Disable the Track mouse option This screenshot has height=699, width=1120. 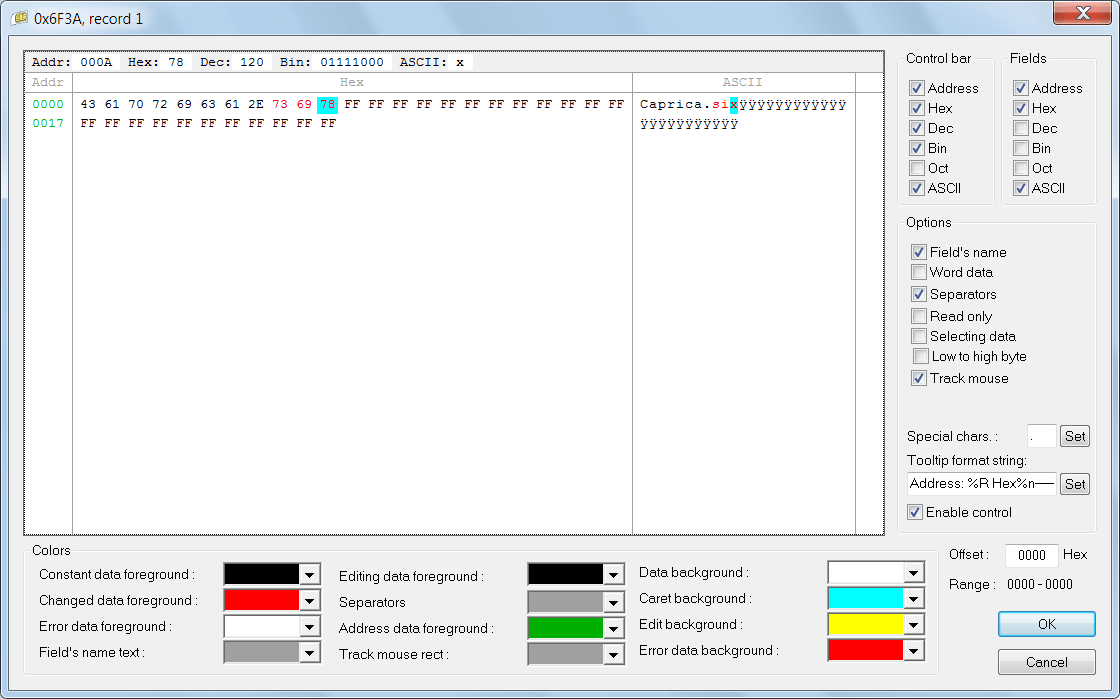point(918,378)
